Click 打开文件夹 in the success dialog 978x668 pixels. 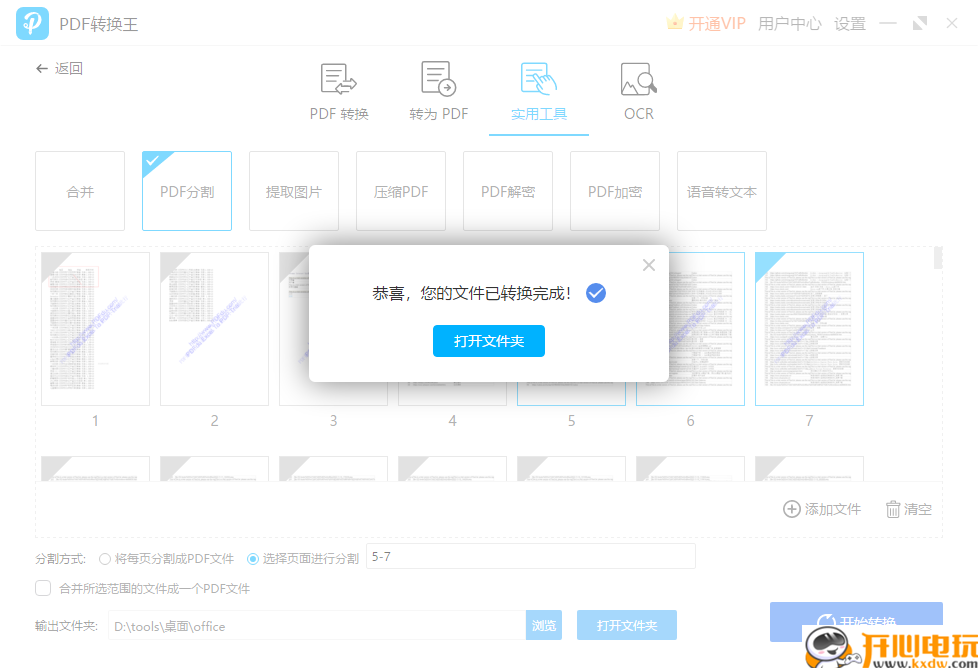tap(489, 341)
